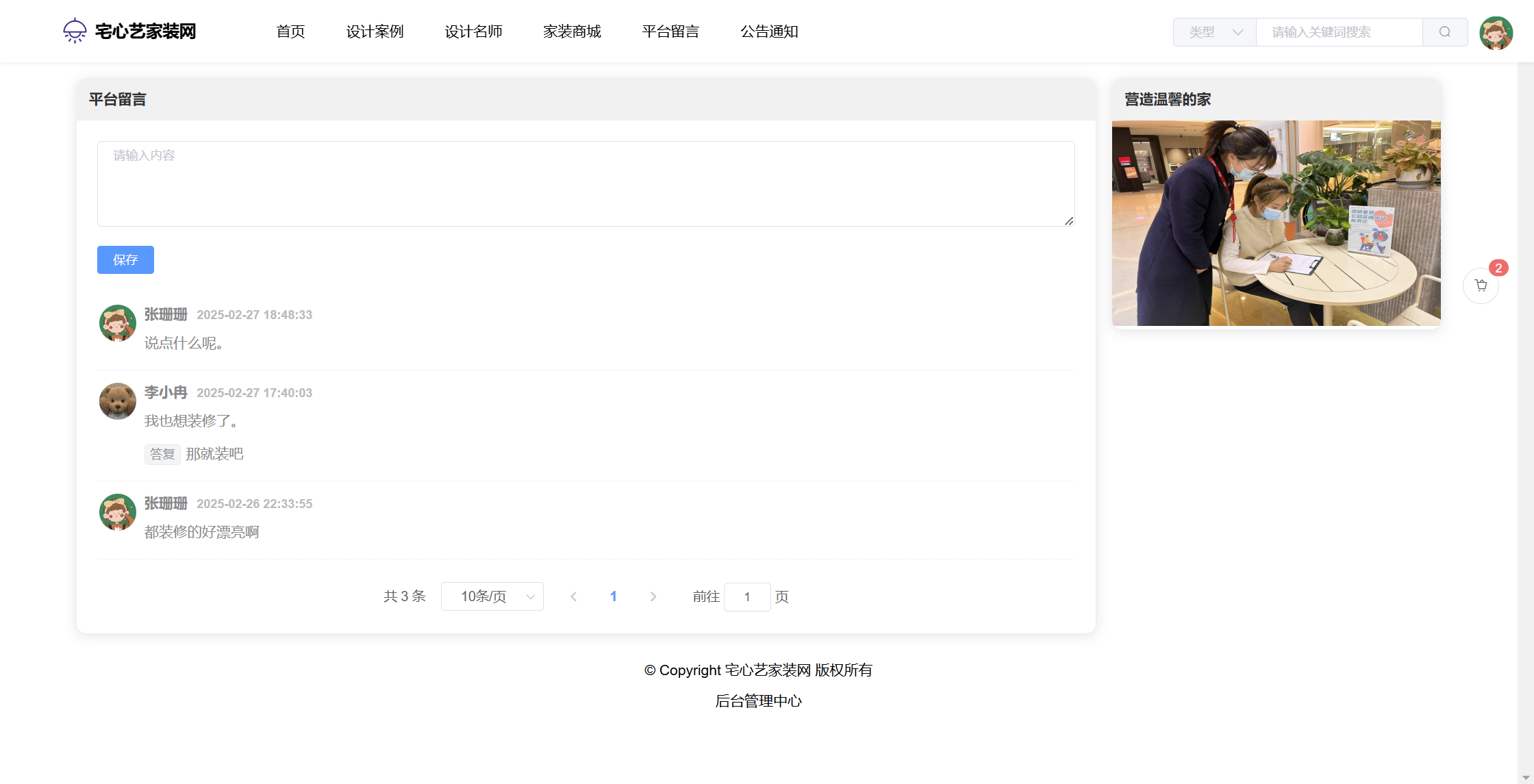The width and height of the screenshot is (1534, 784).
Task: Select page number 1 in pagination
Action: [x=614, y=596]
